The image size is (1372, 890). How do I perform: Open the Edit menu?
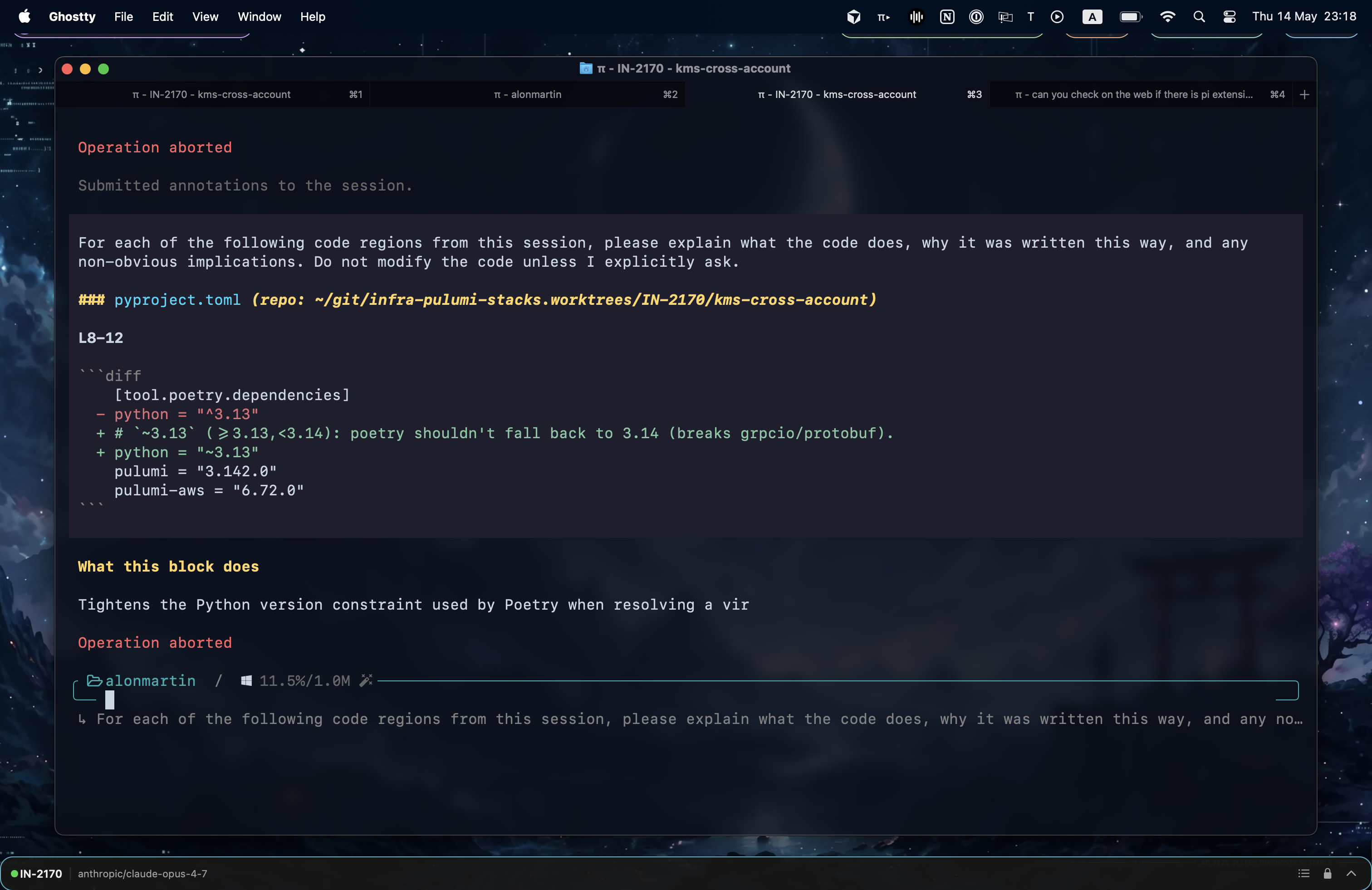pos(162,17)
